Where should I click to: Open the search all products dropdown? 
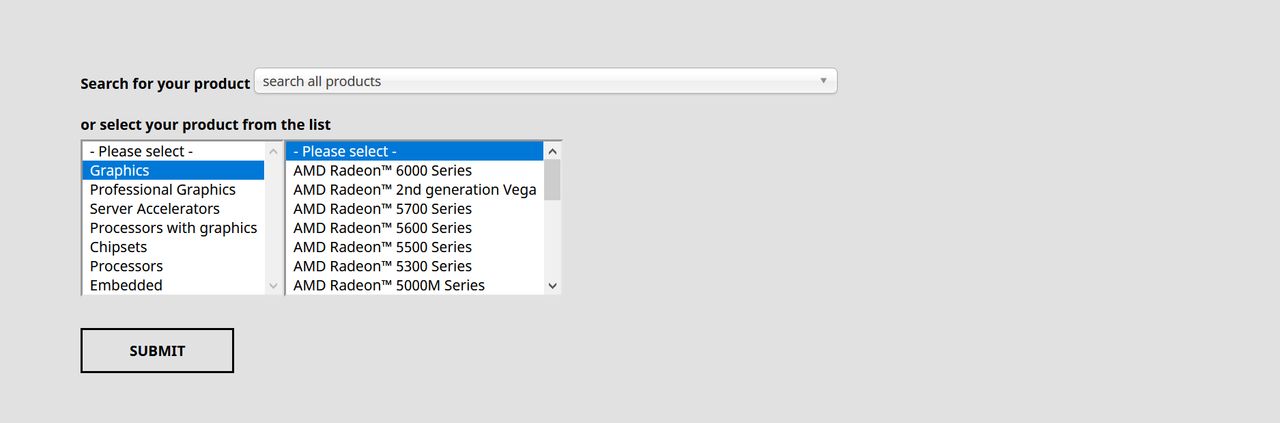pyautogui.click(x=545, y=81)
